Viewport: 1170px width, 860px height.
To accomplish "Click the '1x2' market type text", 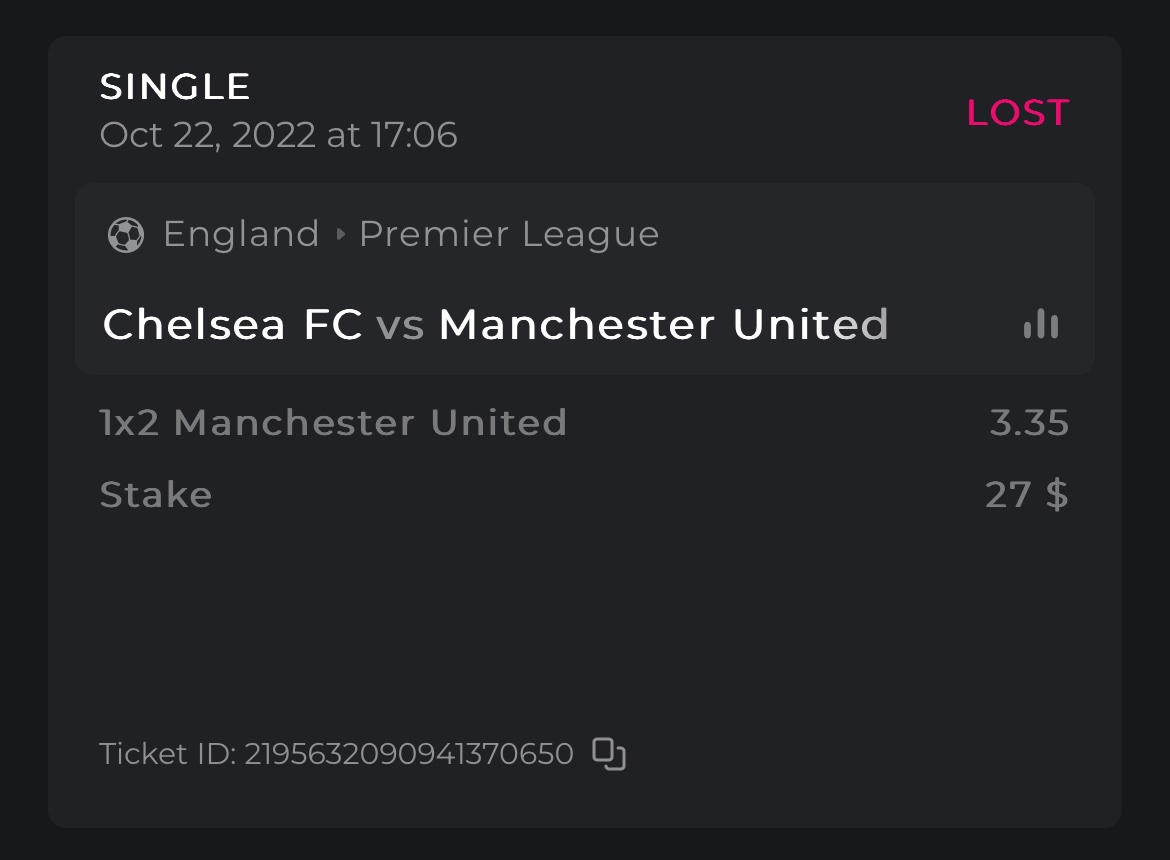I will [x=130, y=422].
